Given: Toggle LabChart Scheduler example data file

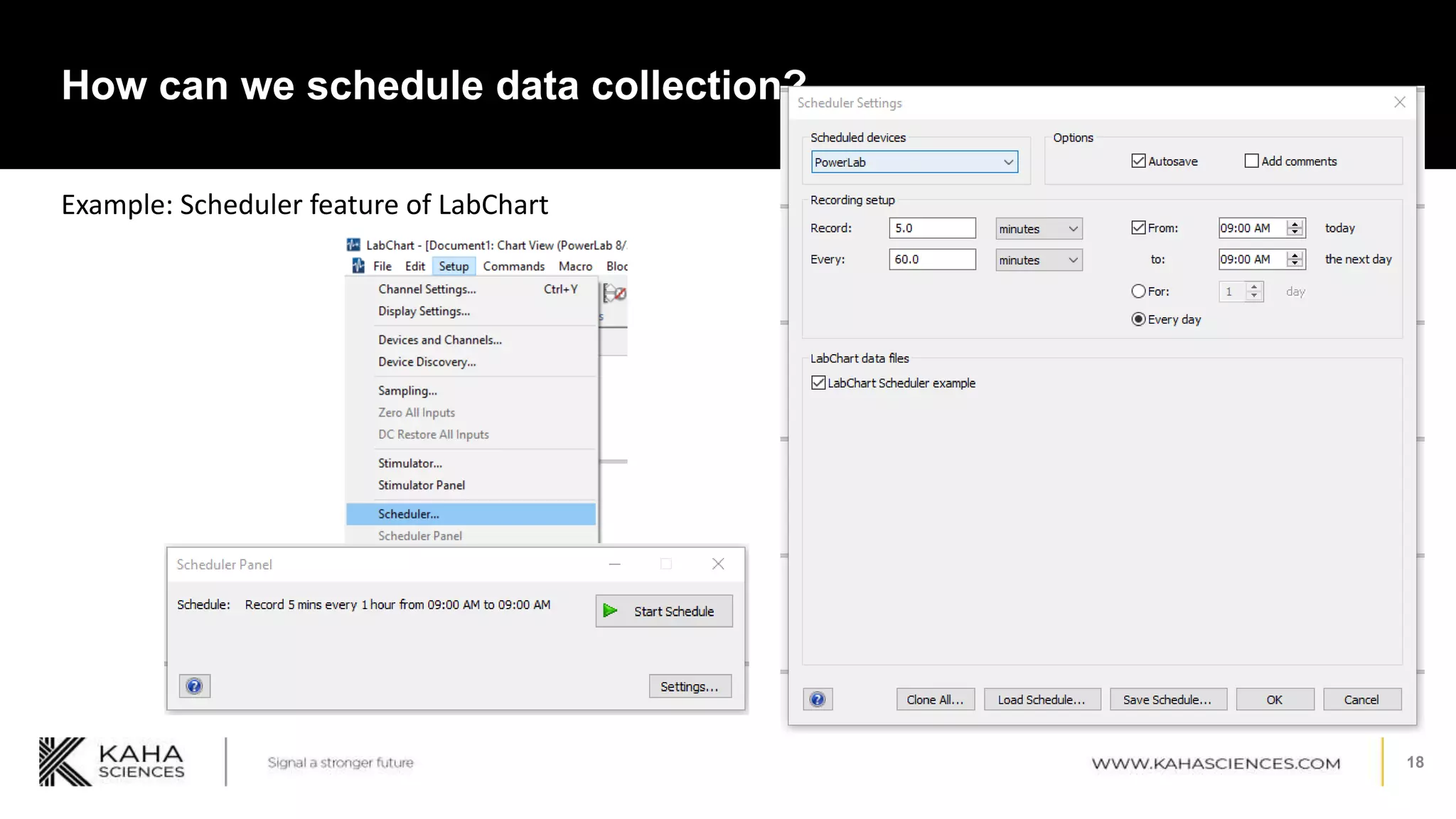Looking at the screenshot, I should pos(818,383).
